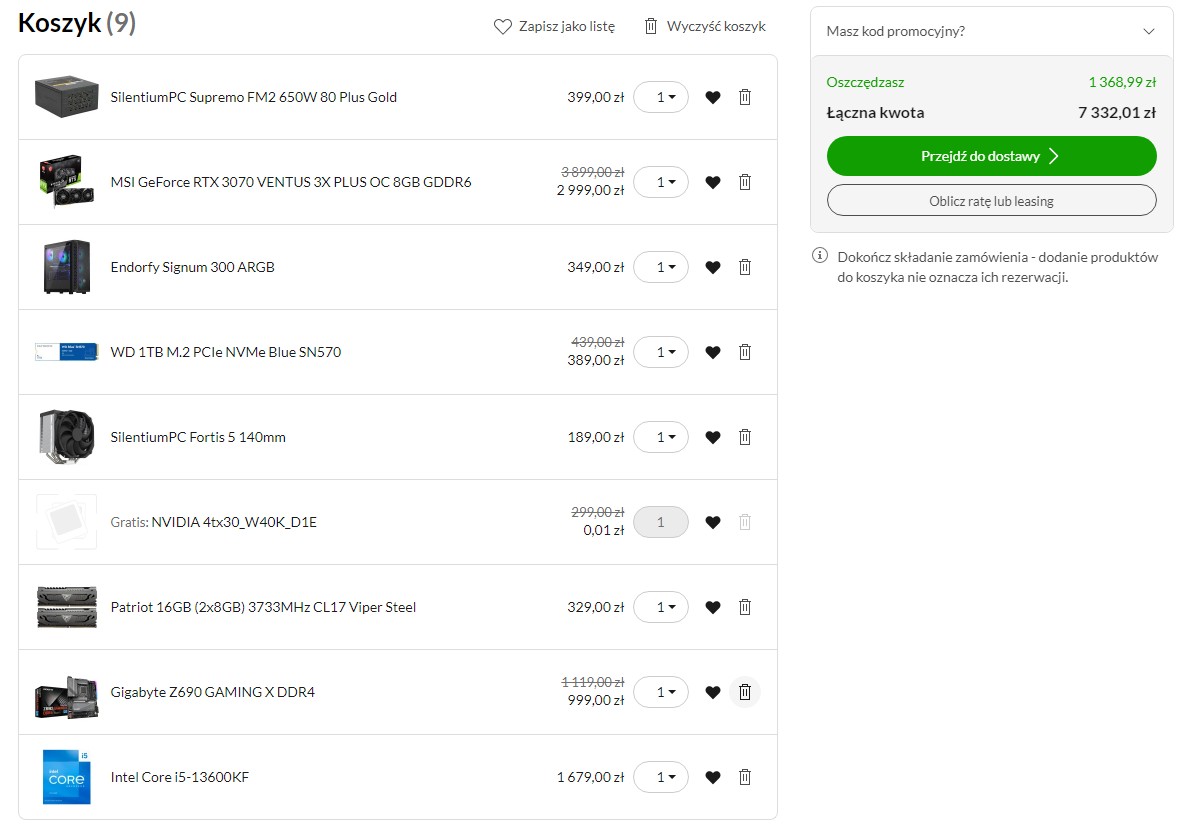Open quantity selector for WD 1TB SN570
This screenshot has height=836, width=1196.
[661, 352]
